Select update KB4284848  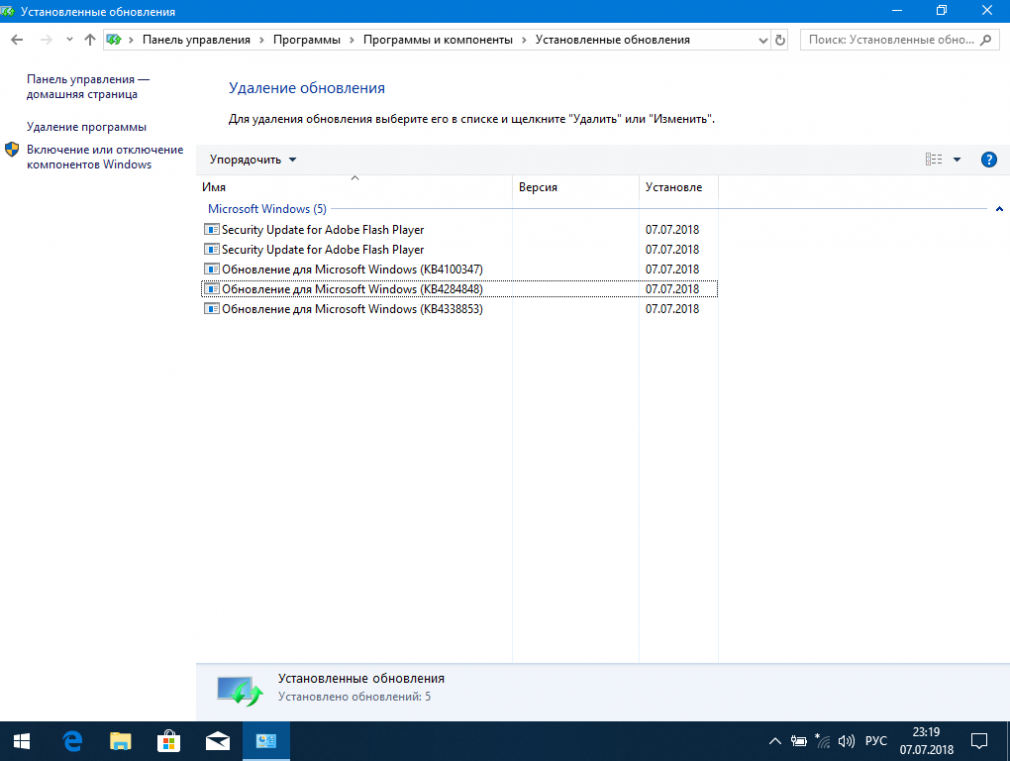[x=459, y=289]
